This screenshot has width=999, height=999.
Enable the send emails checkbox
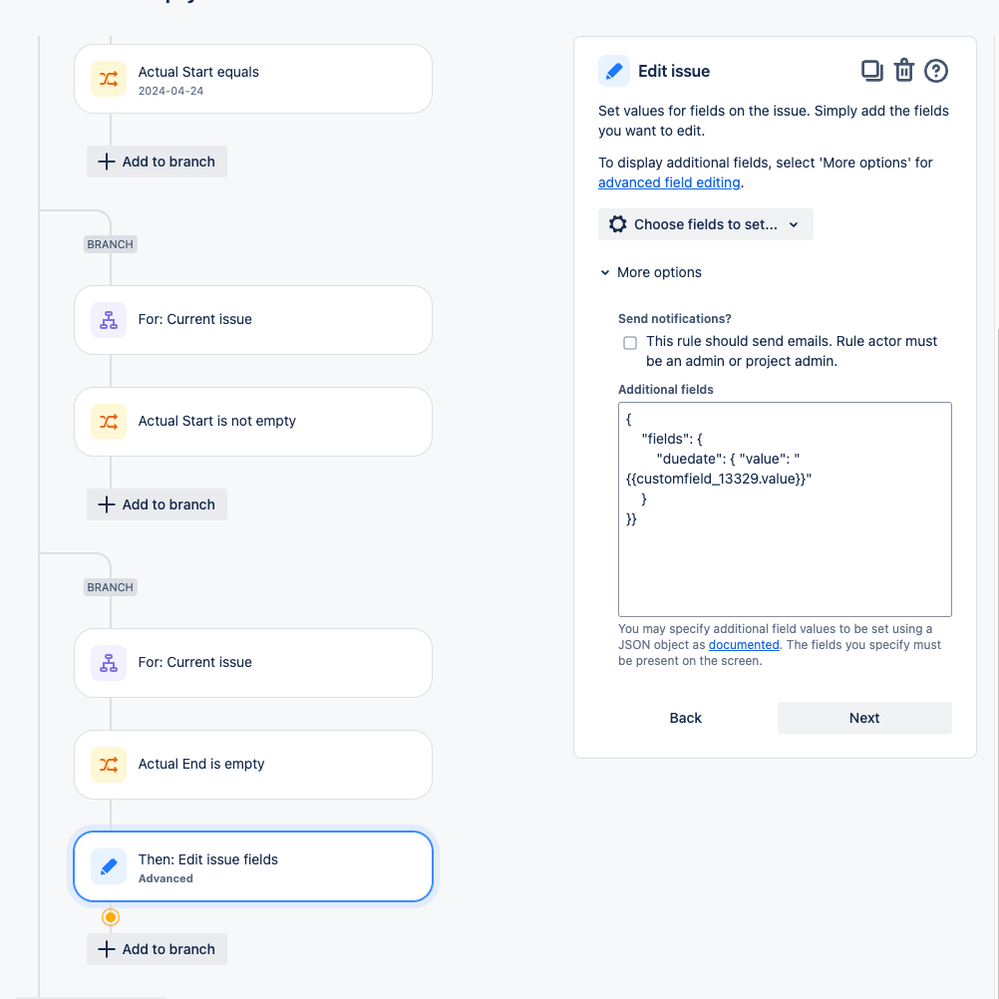click(x=629, y=343)
